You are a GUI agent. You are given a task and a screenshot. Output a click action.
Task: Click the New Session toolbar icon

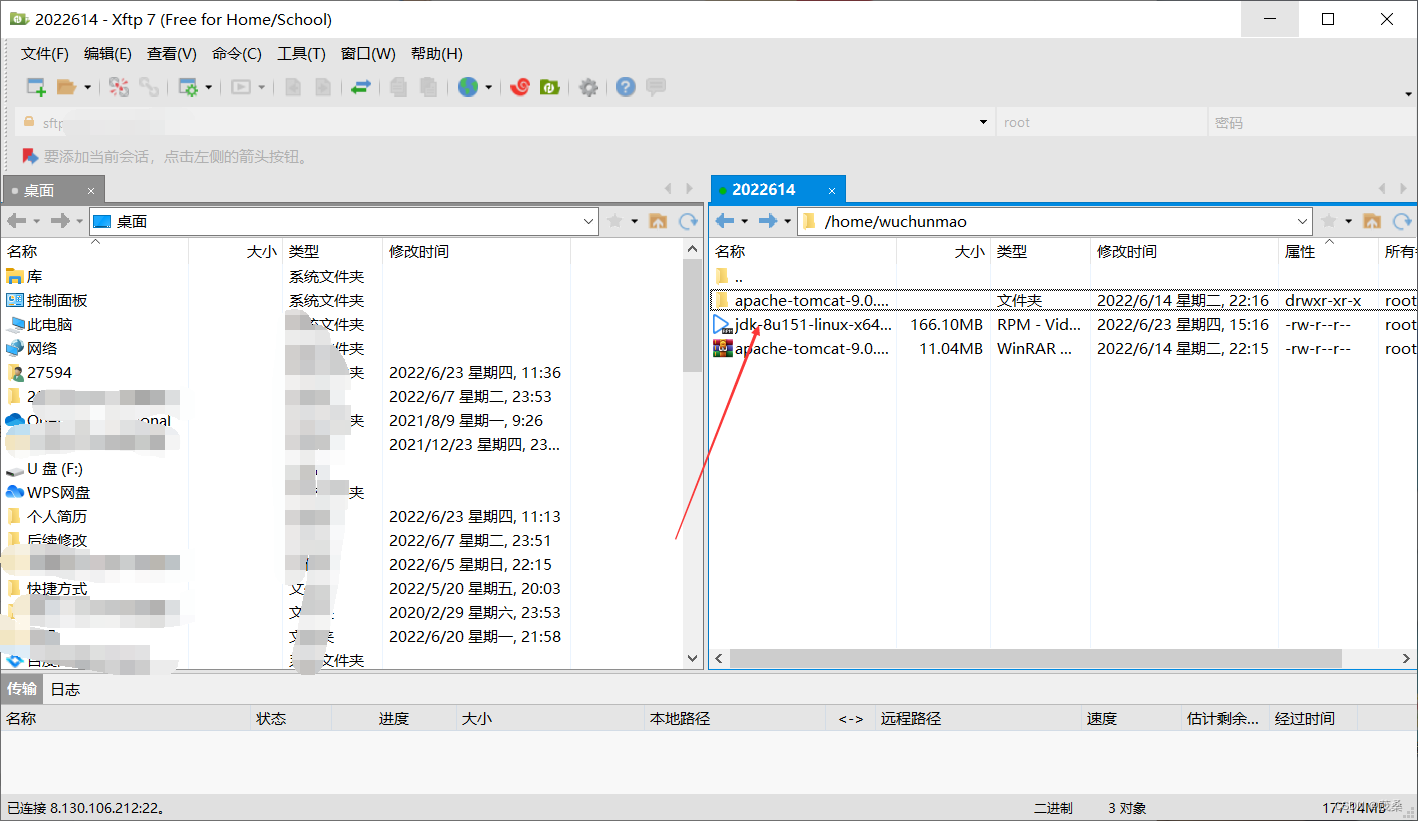pos(36,87)
